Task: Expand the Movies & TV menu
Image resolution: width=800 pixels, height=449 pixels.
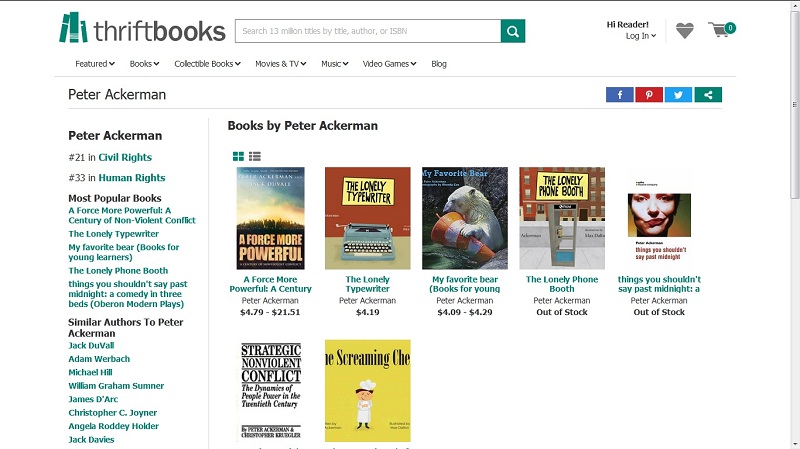Action: pyautogui.click(x=281, y=64)
